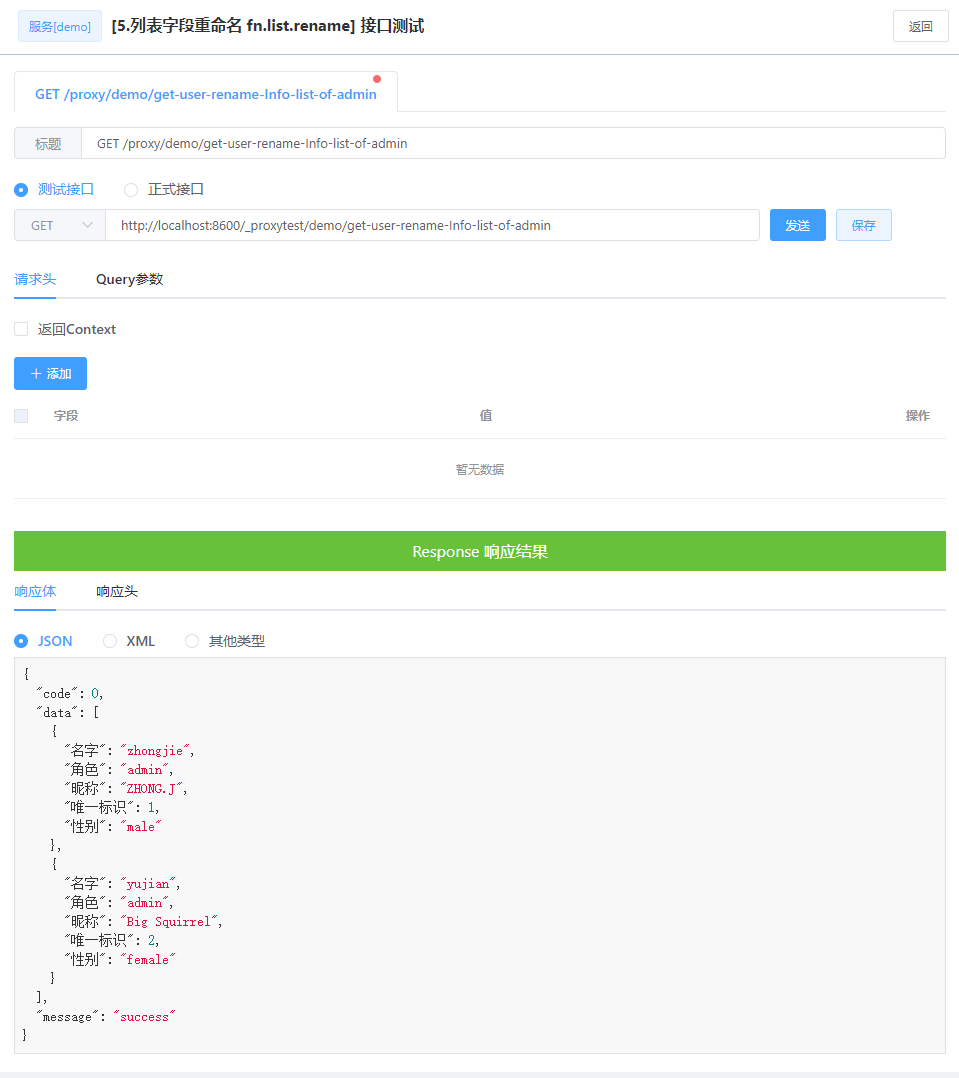Click the 发送 (Send) button
Screen dimensions: 959x1078
[x=797, y=225]
